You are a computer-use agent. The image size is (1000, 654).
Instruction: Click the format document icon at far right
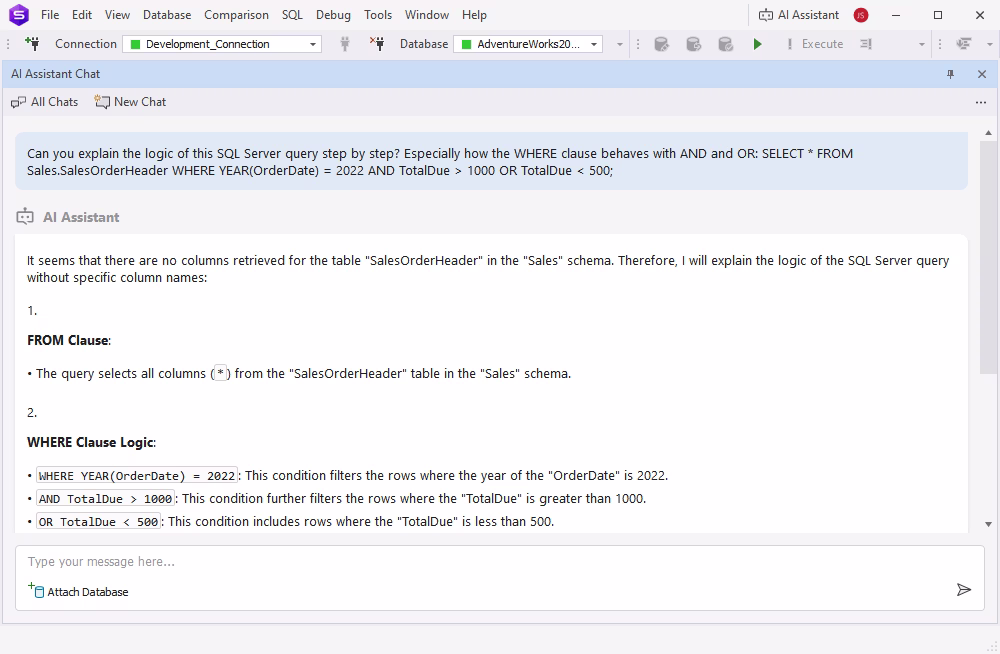pyautogui.click(x=964, y=44)
